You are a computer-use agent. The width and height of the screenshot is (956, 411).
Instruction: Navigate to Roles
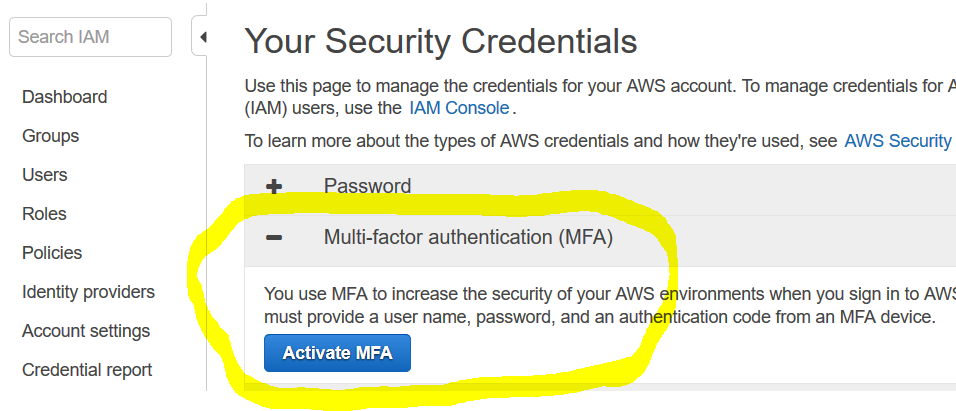pos(44,214)
